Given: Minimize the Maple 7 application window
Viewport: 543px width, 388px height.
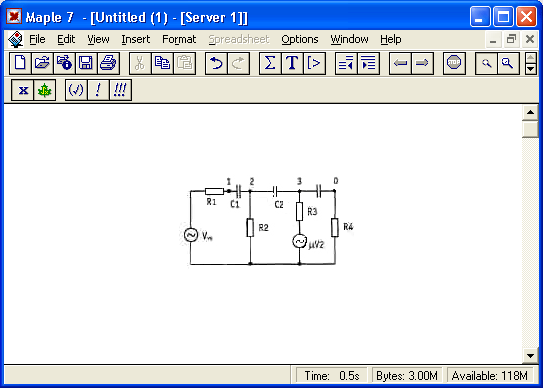Looking at the screenshot, I should pos(480,16).
